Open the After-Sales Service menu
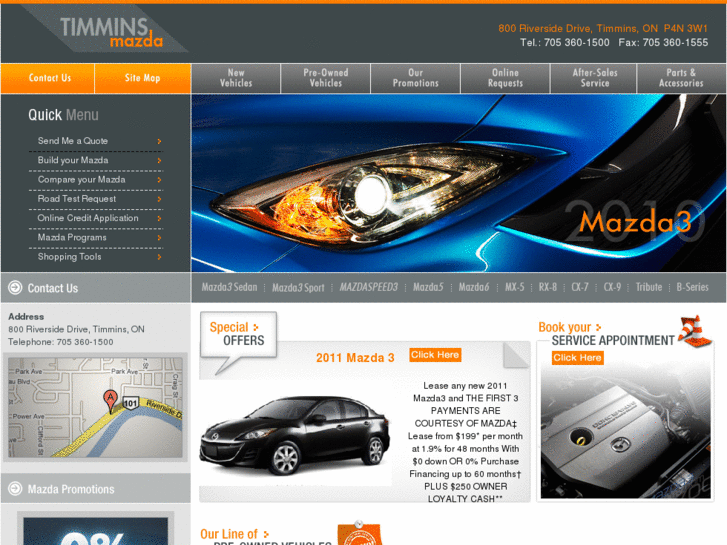 [594, 78]
